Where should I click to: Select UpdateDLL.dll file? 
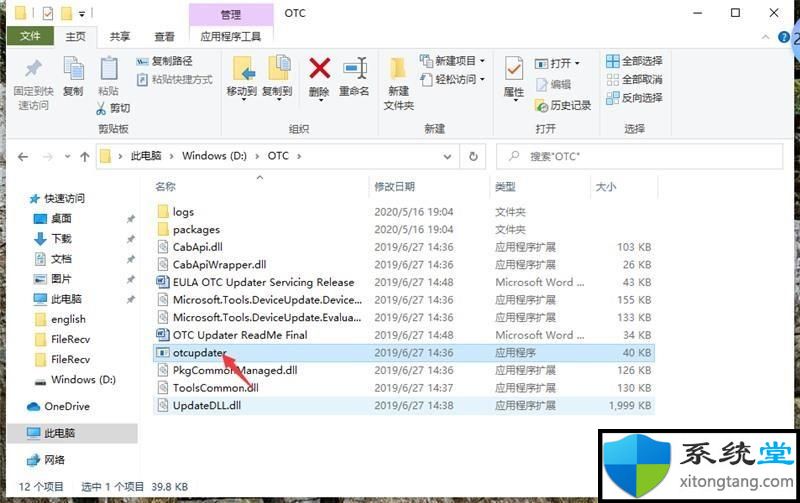(x=403, y=406)
